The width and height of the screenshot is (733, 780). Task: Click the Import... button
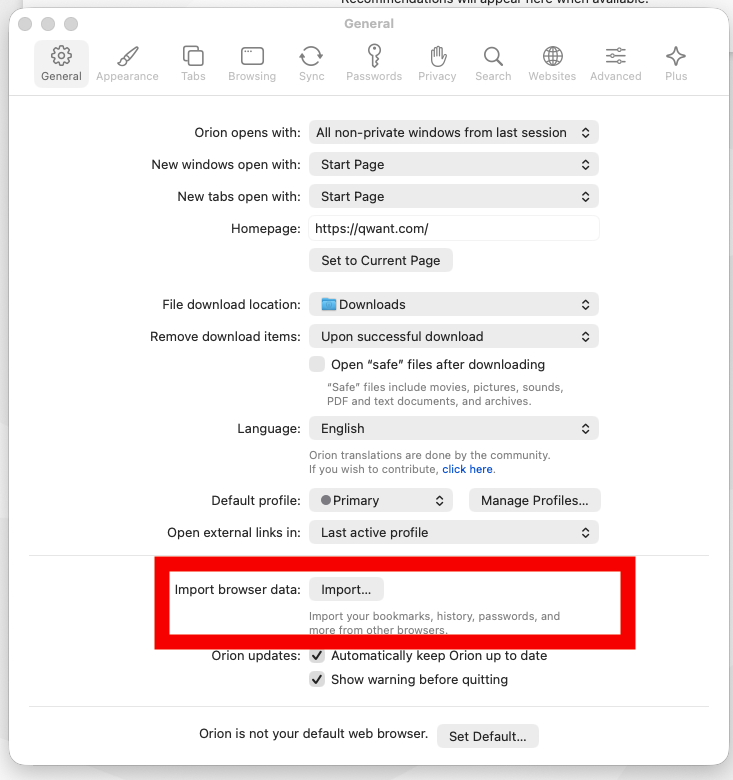[346, 589]
